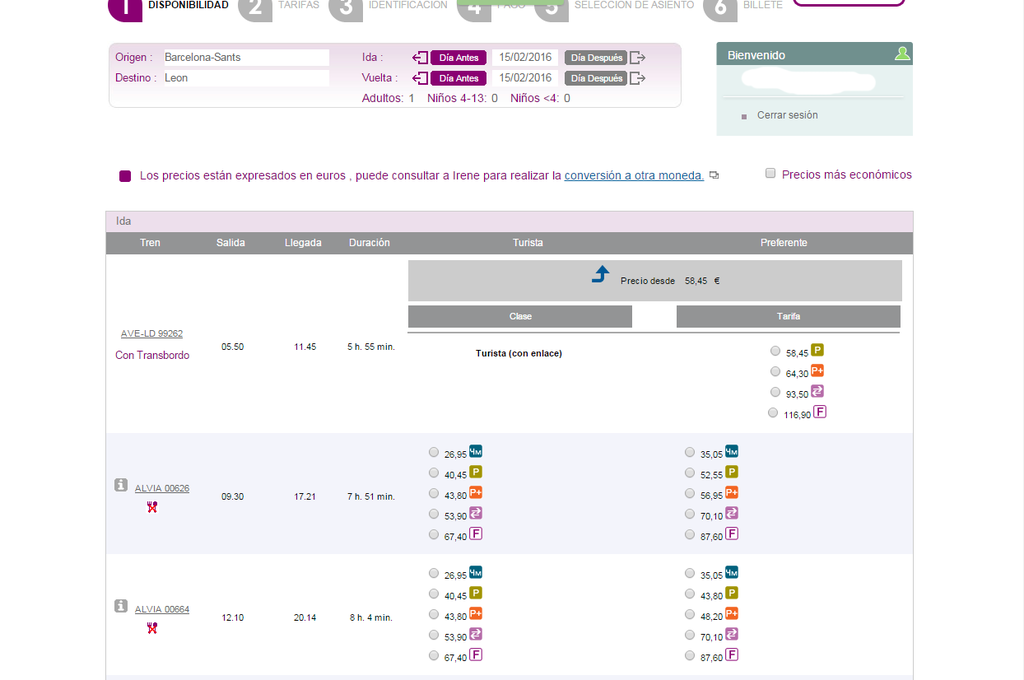This screenshot has width=1024, height=680.
Task: Click P+ icon beside 48,20 fare
Action: [731, 613]
